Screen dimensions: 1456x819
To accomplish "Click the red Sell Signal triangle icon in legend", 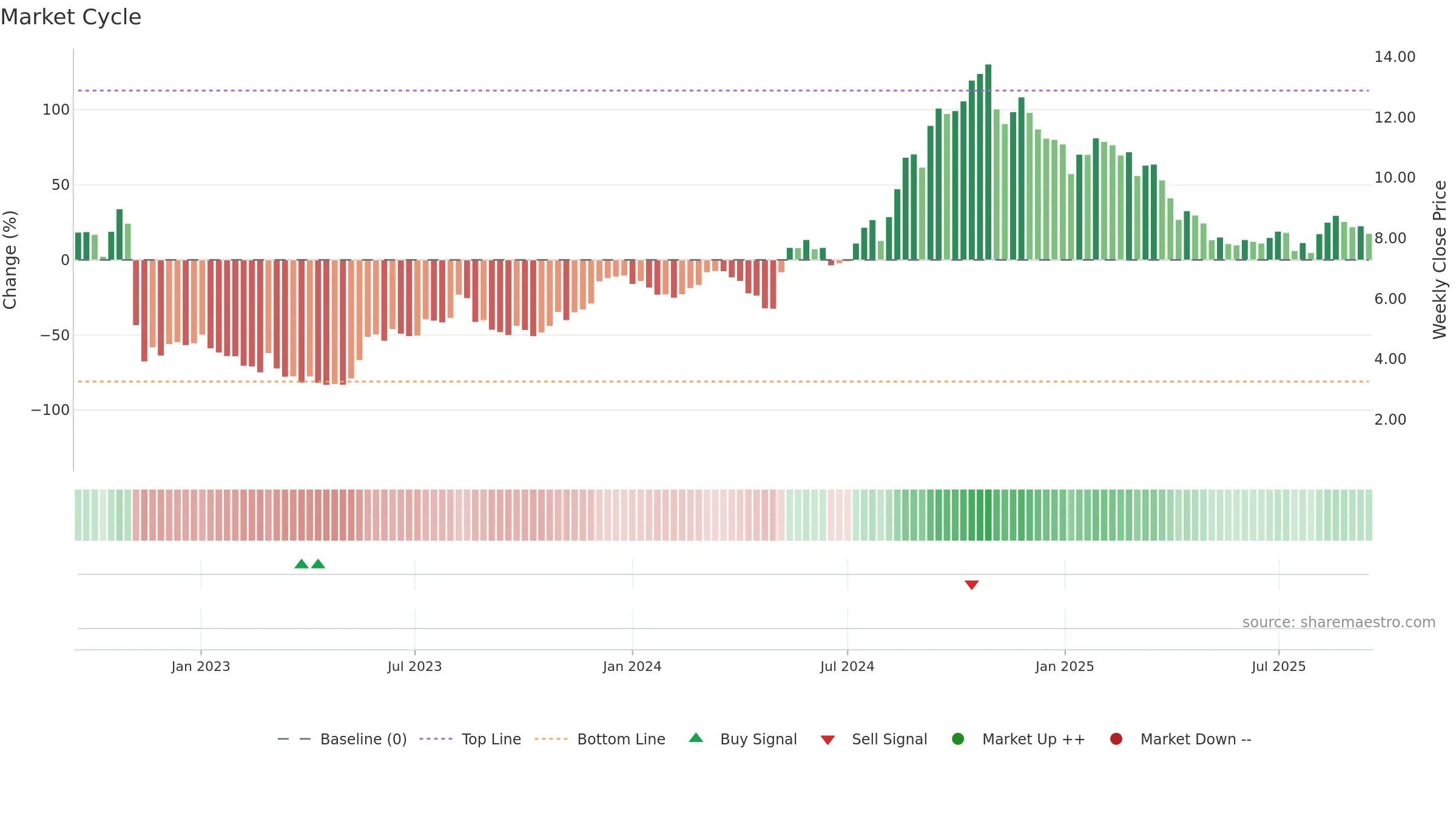I will (x=827, y=740).
